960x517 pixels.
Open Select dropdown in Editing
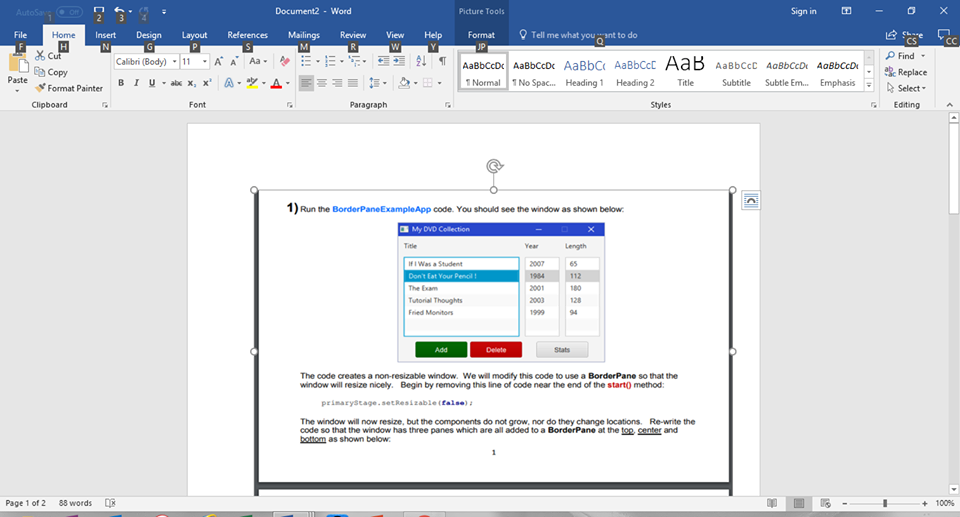[907, 88]
